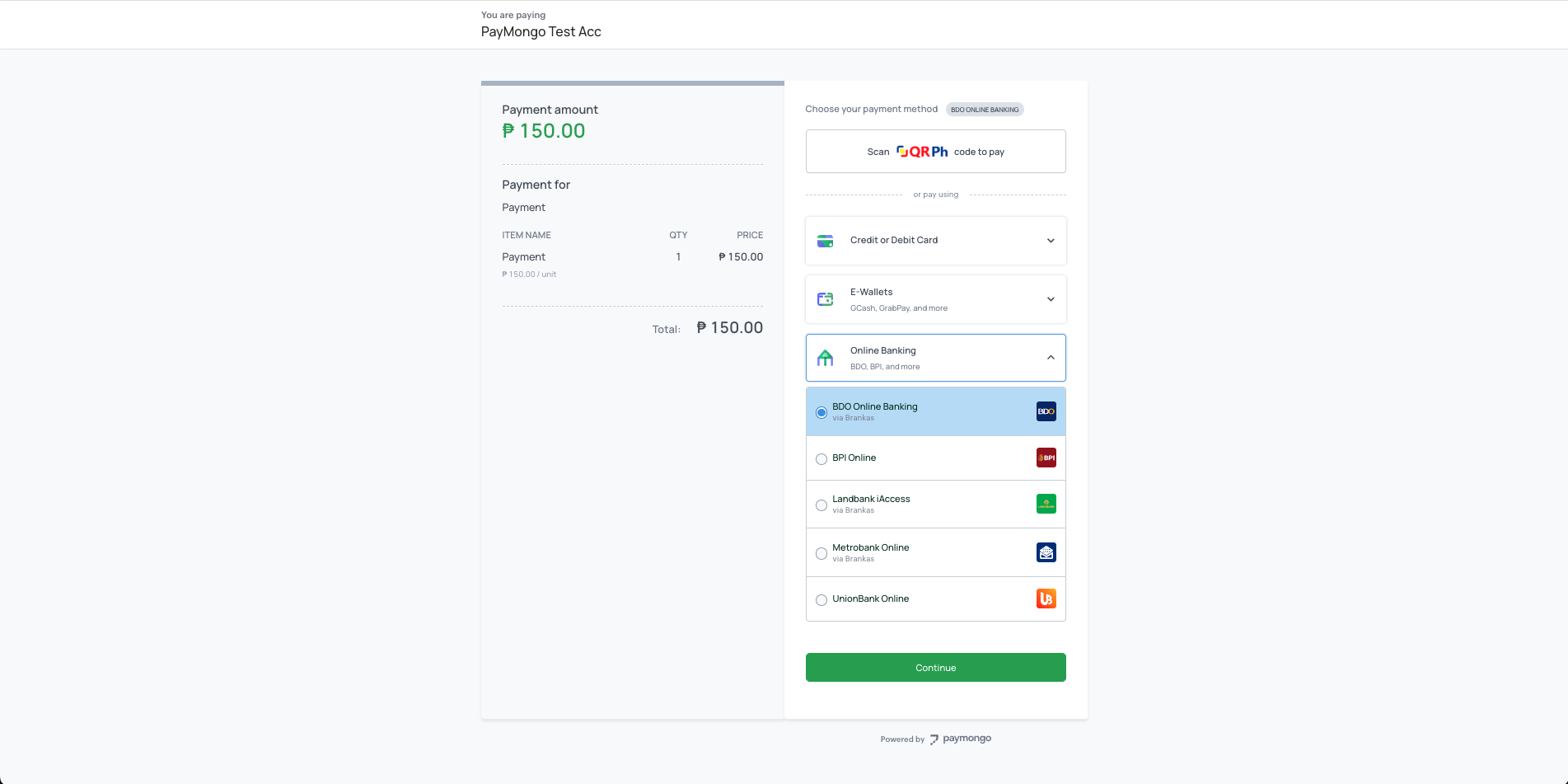The height and width of the screenshot is (784, 1568).
Task: Click the BDO bank logo icon
Action: tap(1046, 411)
